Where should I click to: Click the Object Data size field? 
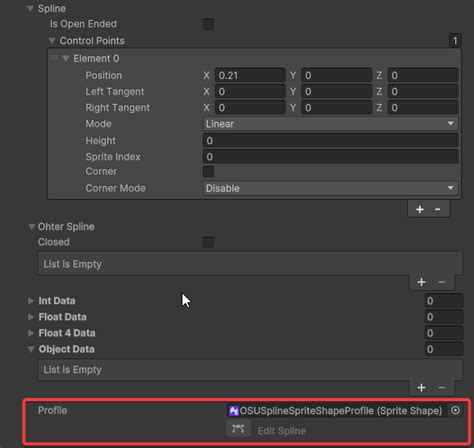[444, 349]
